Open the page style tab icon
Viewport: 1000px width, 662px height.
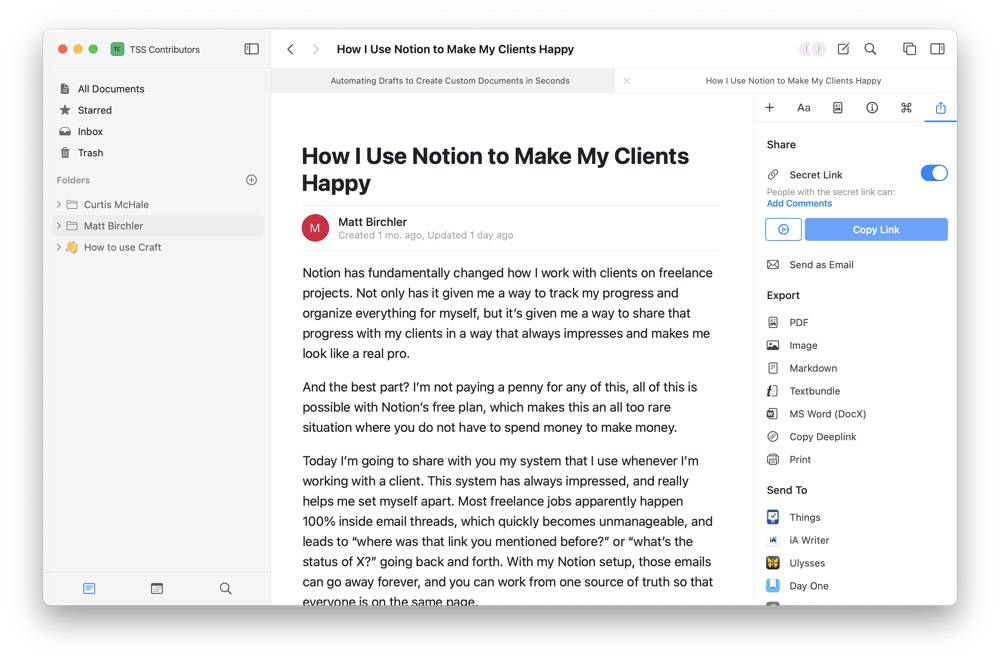click(837, 108)
